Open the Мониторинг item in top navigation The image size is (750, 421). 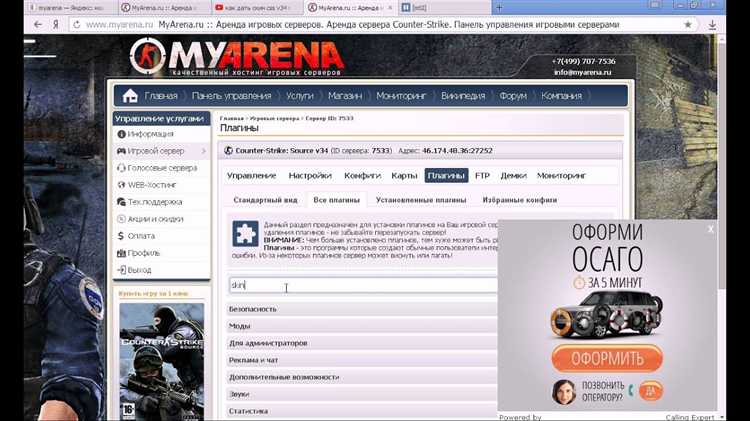coord(401,96)
